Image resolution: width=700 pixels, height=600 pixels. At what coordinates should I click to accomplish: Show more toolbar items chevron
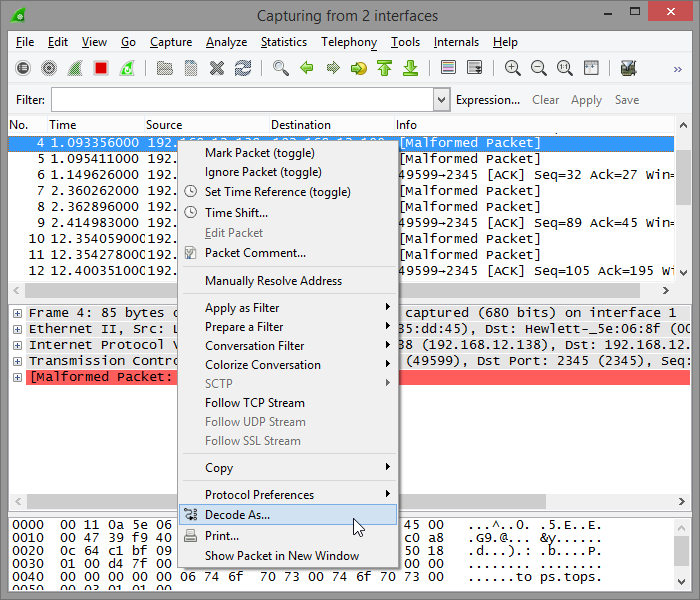[678, 69]
